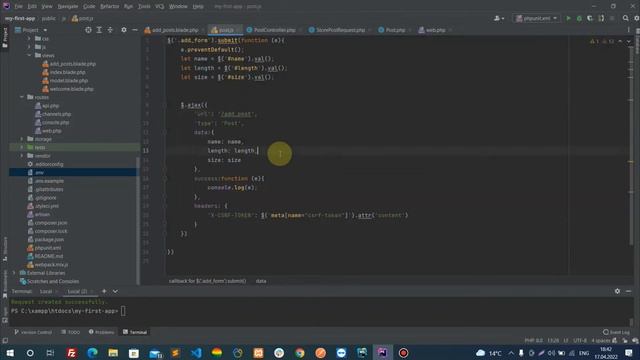Jump to next highlighted error arrow

click(x=629, y=41)
